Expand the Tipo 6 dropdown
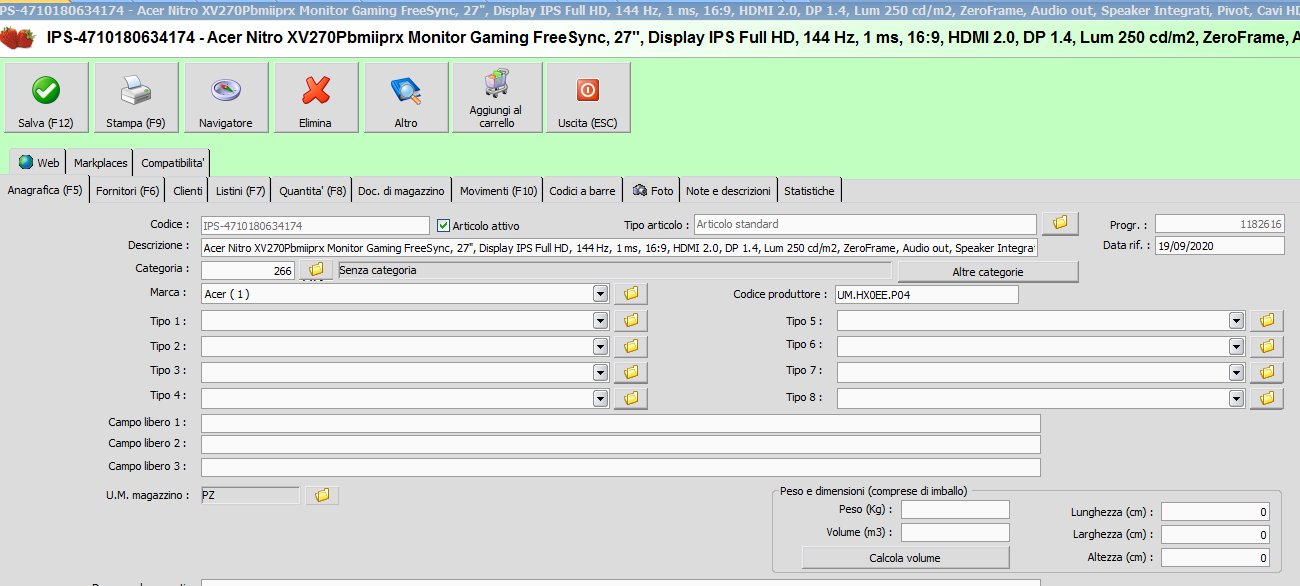The image size is (1300, 586). [1236, 347]
